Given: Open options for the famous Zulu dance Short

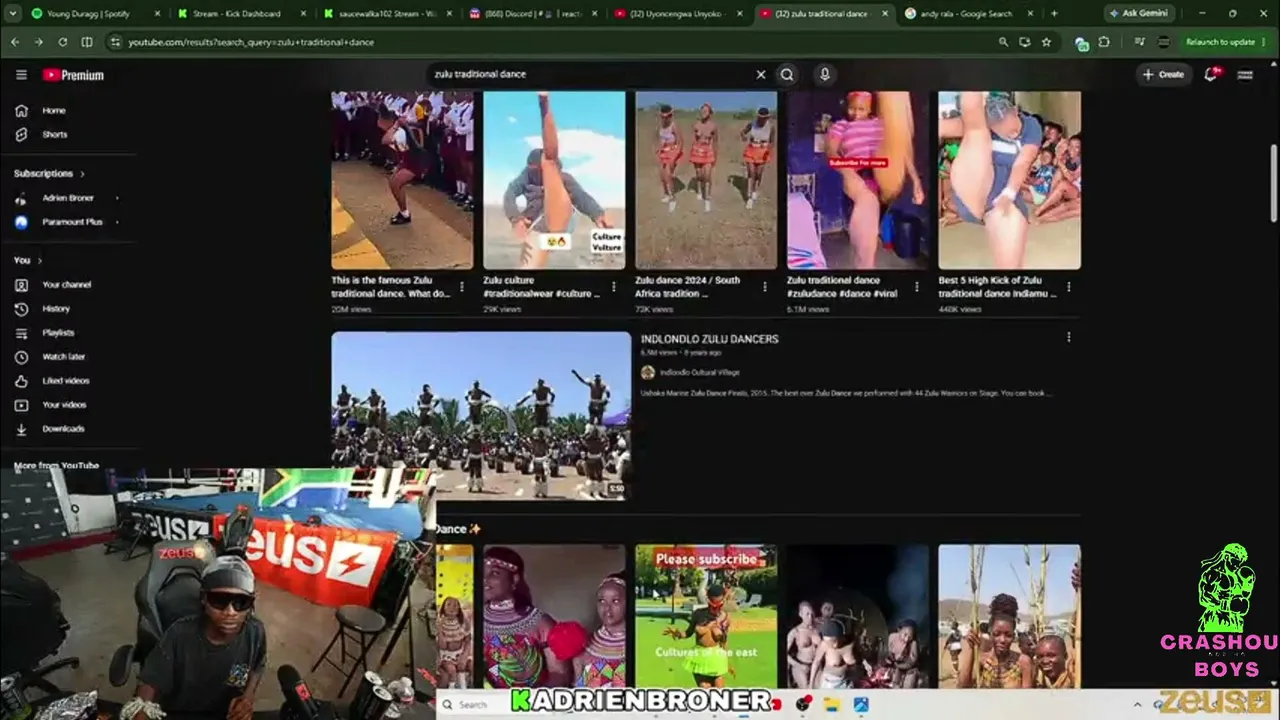Looking at the screenshot, I should click(461, 287).
